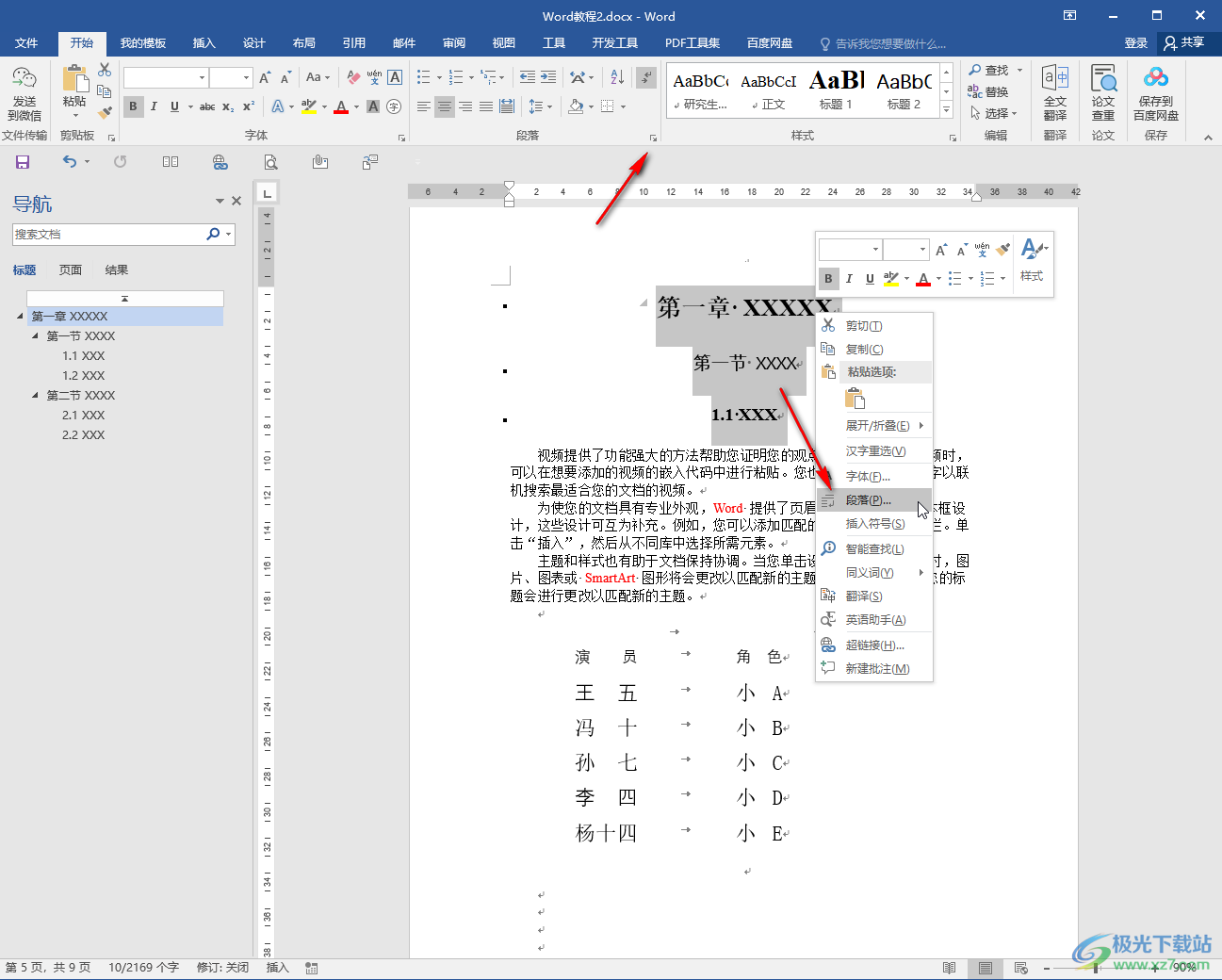The height and width of the screenshot is (980, 1222).
Task: Click the 共享 share button
Action: click(1184, 42)
